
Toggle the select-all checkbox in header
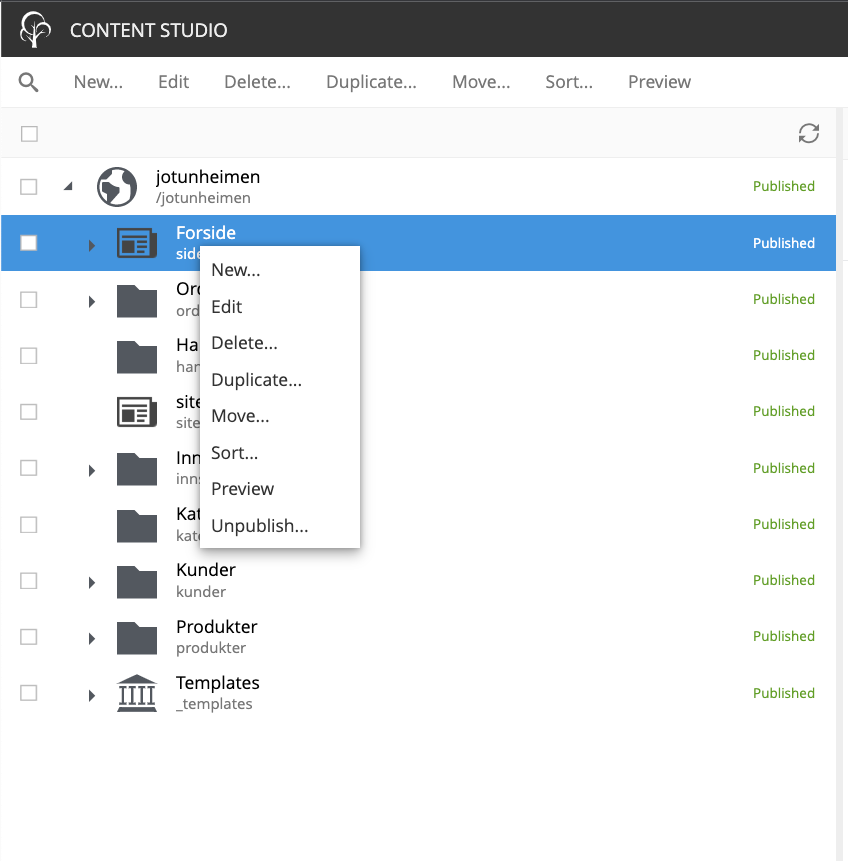(x=29, y=134)
